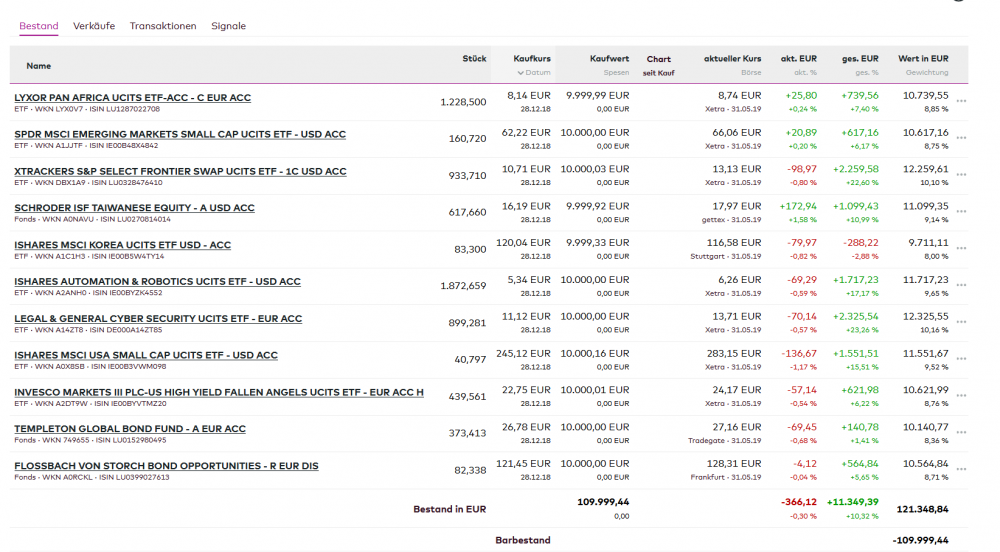Viewport: 1000px width, 552px height.
Task: Click the Name column header
Action: [x=38, y=66]
